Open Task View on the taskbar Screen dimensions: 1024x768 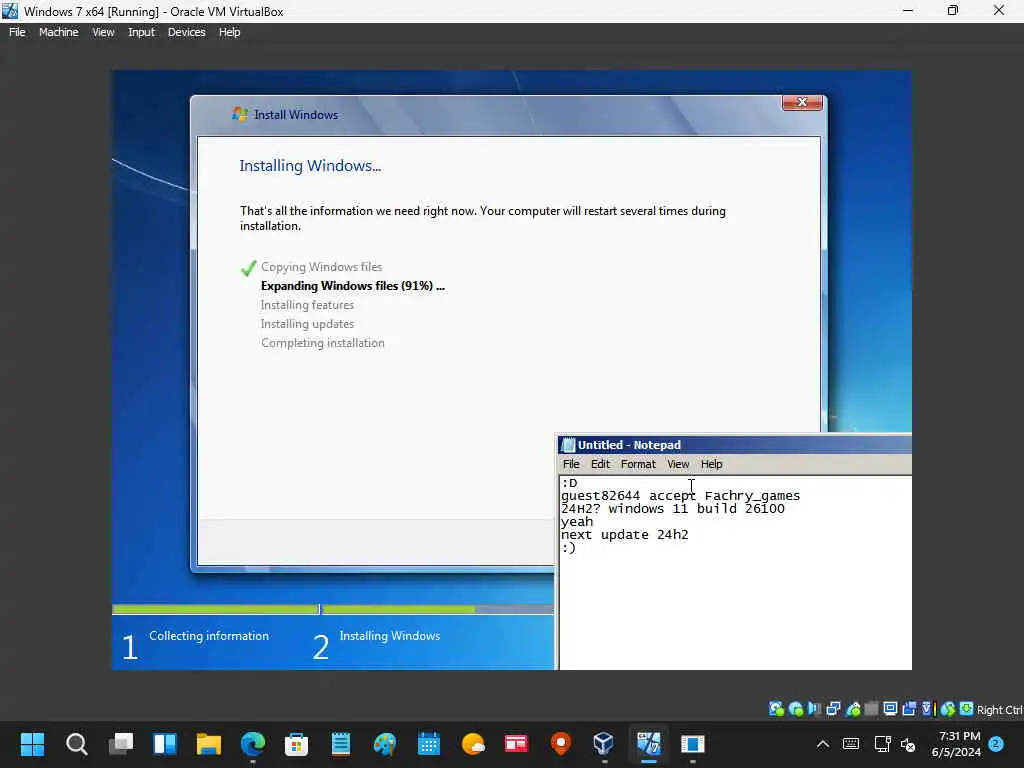[121, 743]
